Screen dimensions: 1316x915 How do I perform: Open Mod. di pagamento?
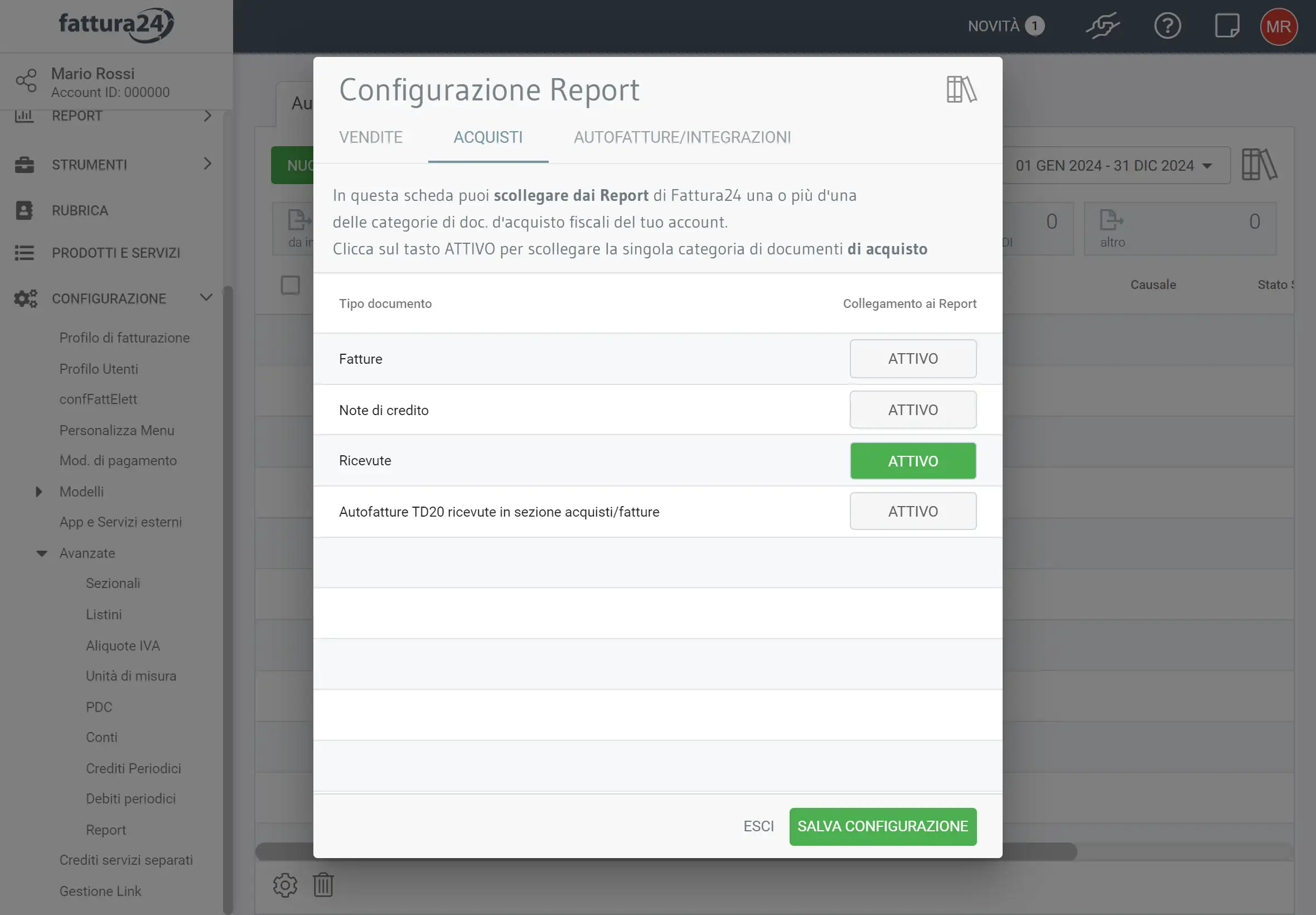click(x=118, y=461)
